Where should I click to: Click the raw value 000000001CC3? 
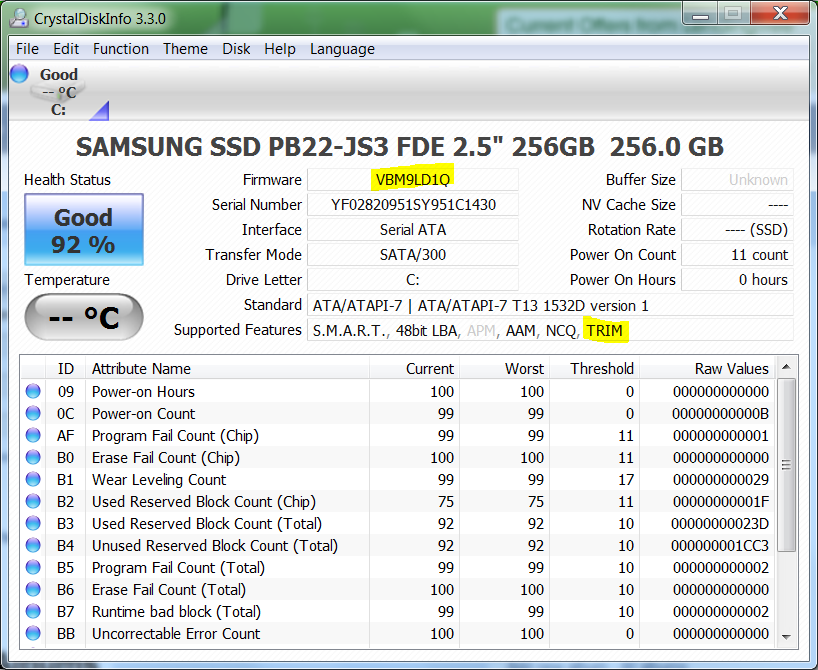(x=720, y=546)
